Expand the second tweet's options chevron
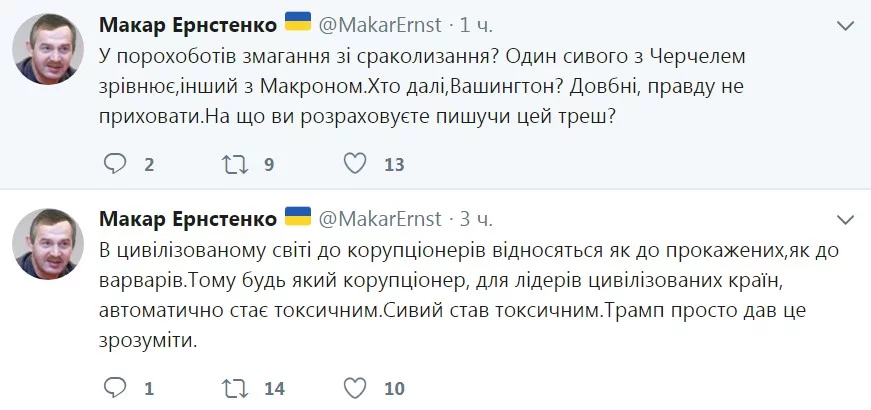Image resolution: width=871 pixels, height=410 pixels. (x=848, y=218)
